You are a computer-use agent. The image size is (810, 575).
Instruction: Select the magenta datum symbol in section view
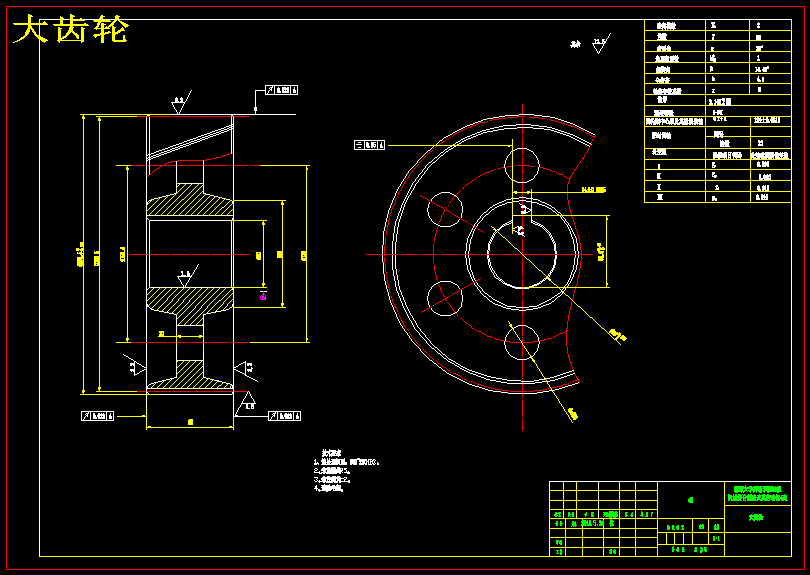[x=263, y=296]
